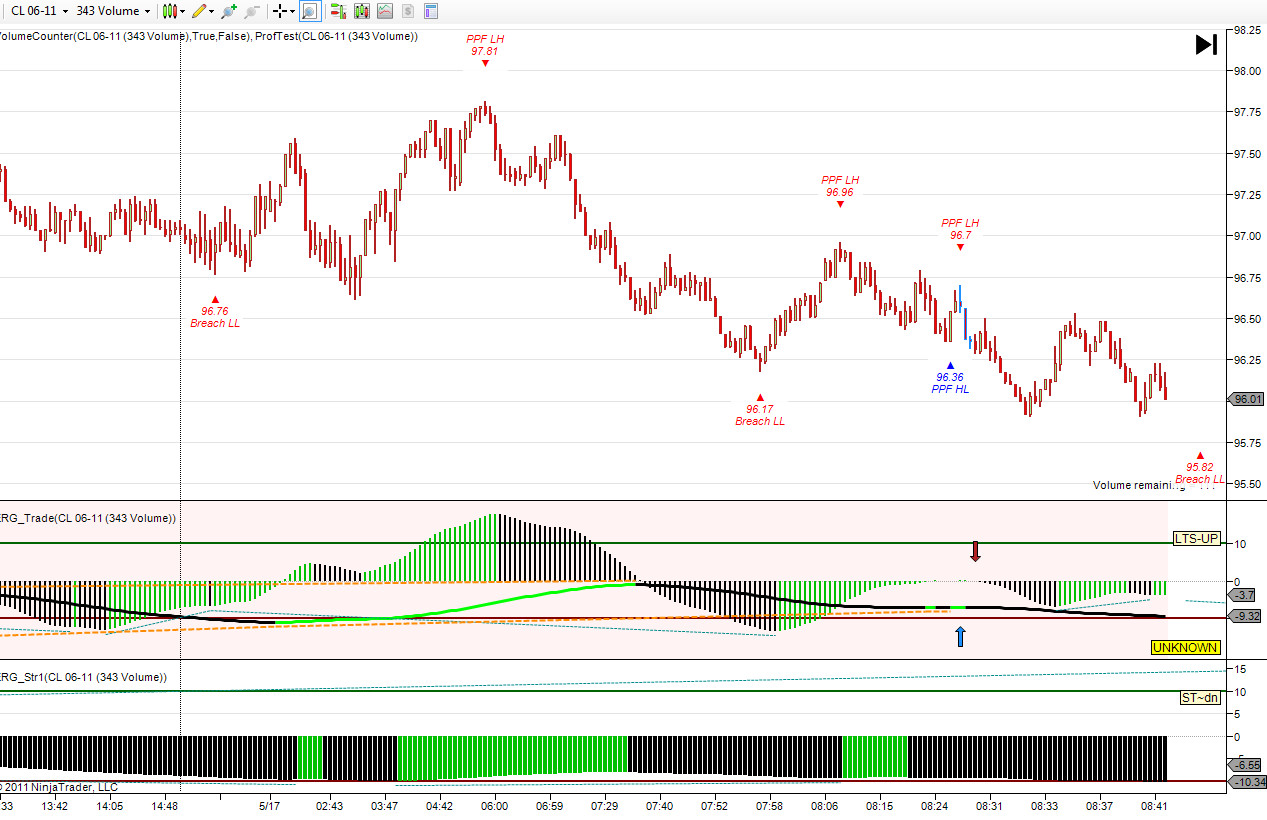Click the ERG_Trade panel title text

point(88,518)
